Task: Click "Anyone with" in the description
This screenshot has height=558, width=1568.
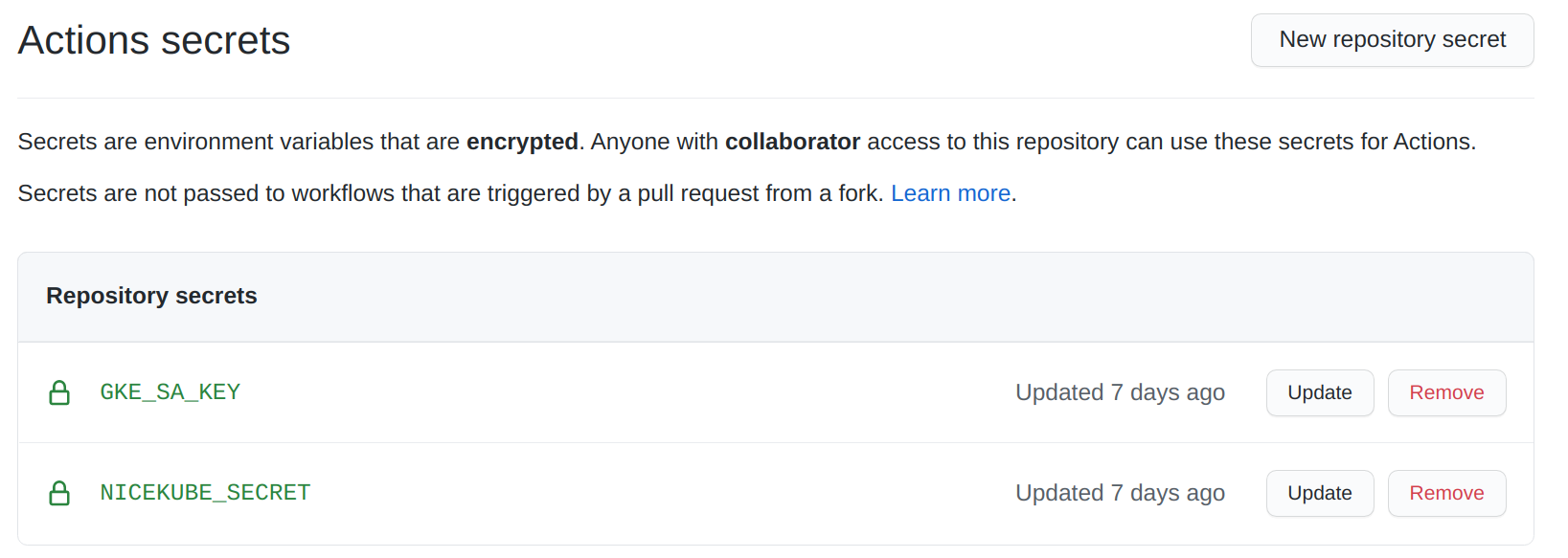Action: 654,142
